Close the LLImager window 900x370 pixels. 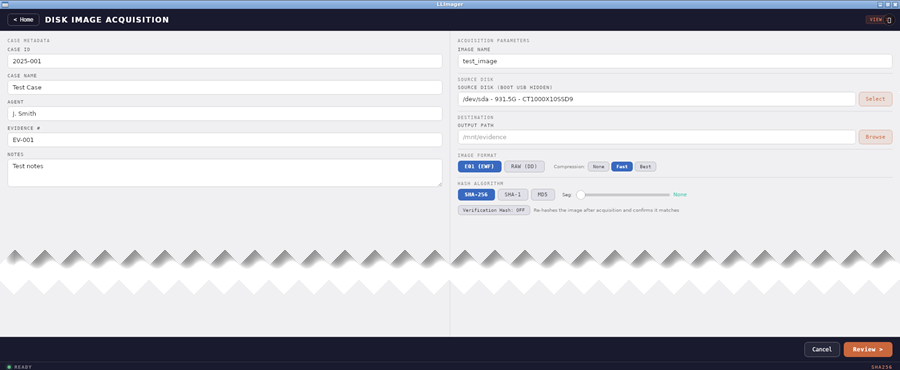point(895,4)
